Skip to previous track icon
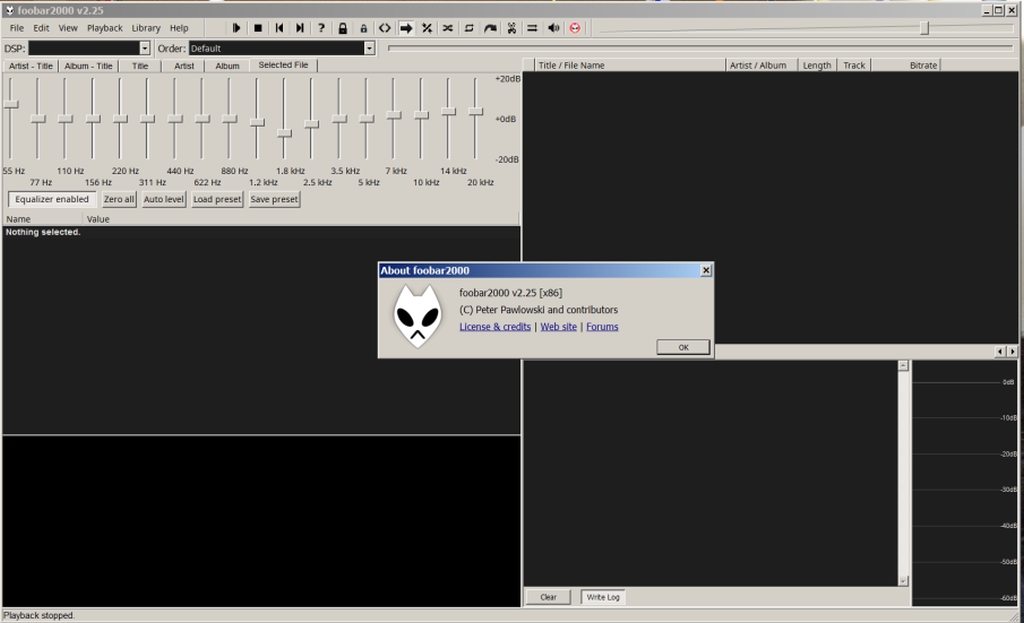 tap(279, 28)
